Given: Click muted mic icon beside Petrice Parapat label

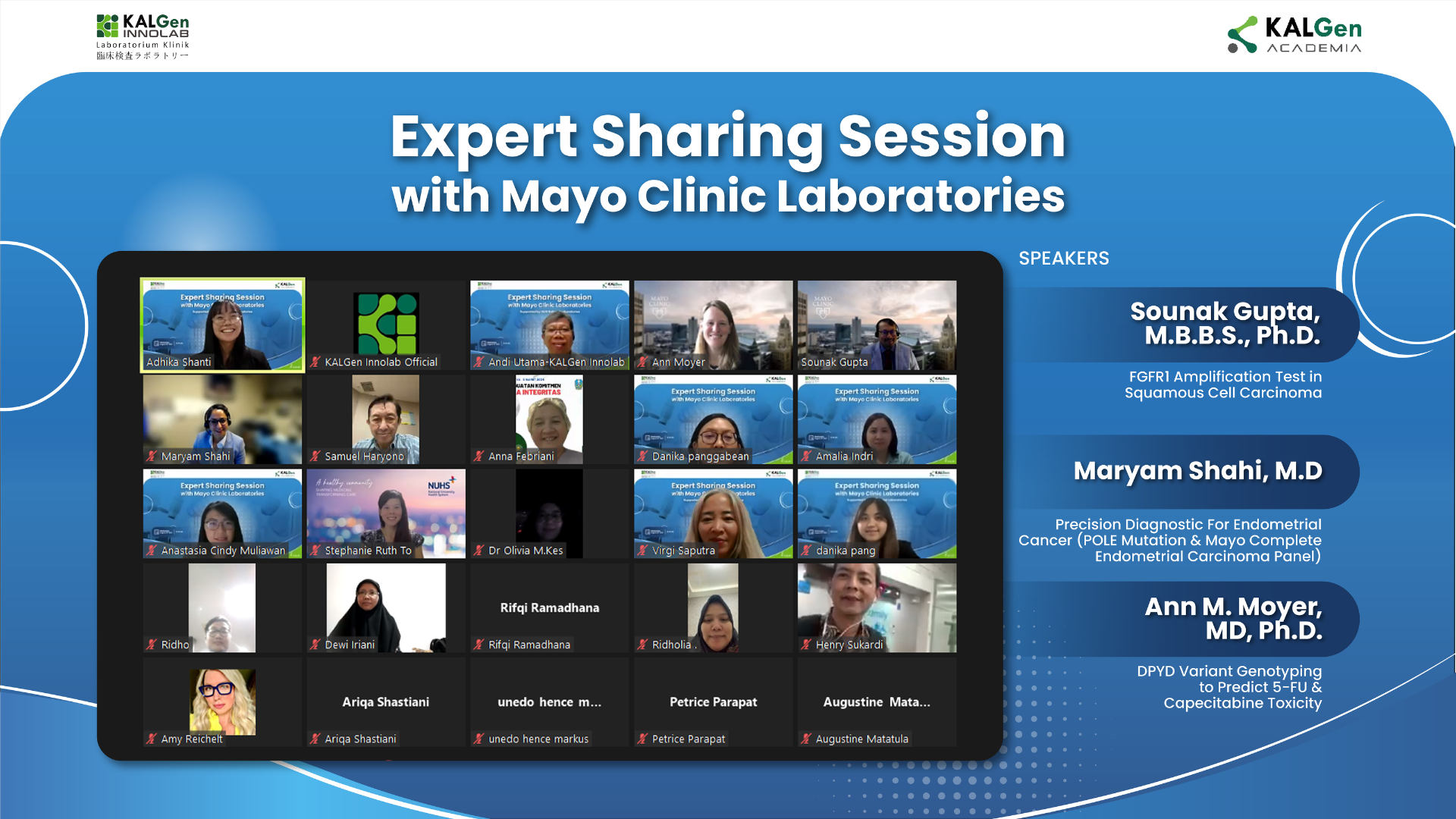Looking at the screenshot, I should click(643, 738).
